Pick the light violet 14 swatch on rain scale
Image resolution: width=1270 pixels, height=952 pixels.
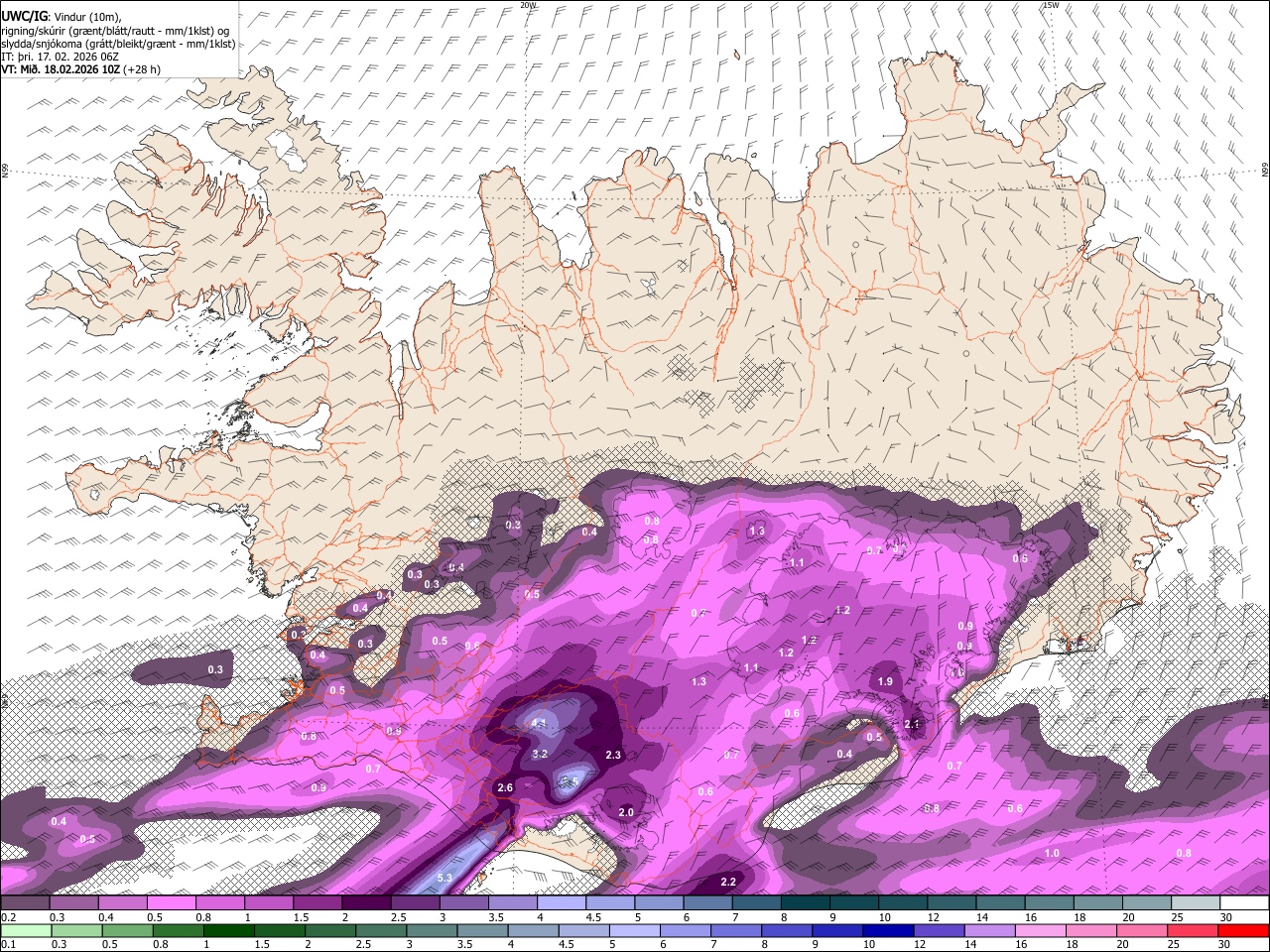989,931
